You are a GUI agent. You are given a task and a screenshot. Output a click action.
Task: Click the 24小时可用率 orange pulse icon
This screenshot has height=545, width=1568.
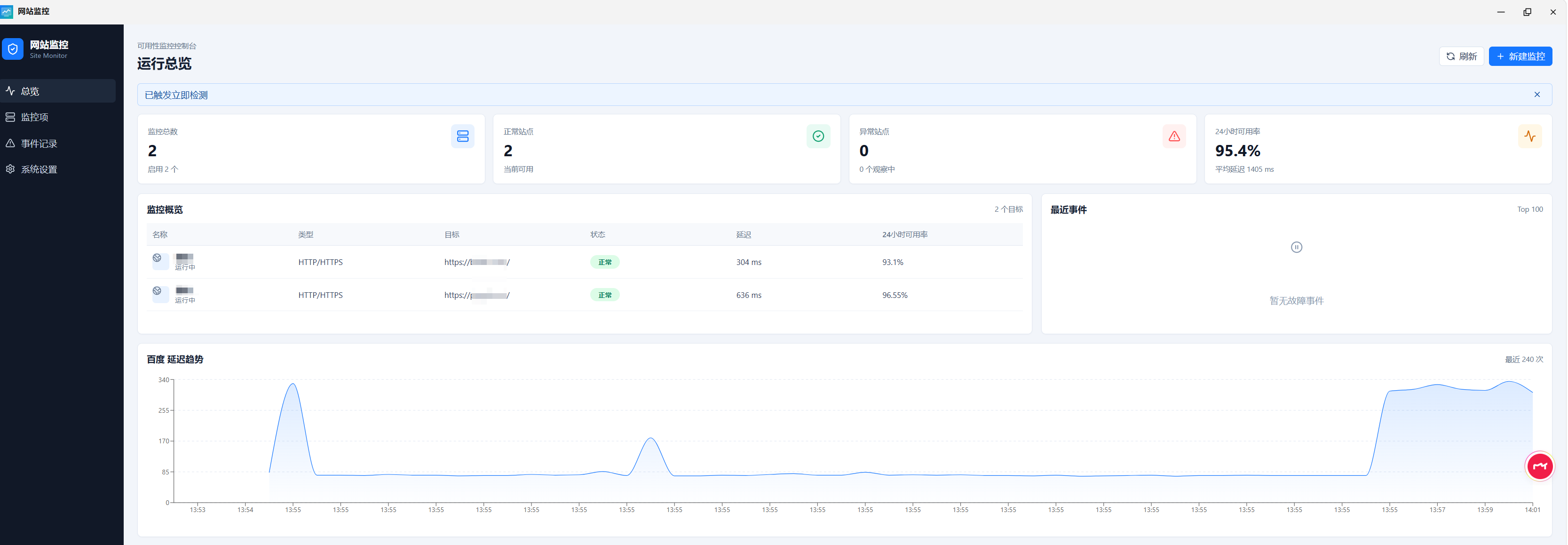(x=1529, y=136)
